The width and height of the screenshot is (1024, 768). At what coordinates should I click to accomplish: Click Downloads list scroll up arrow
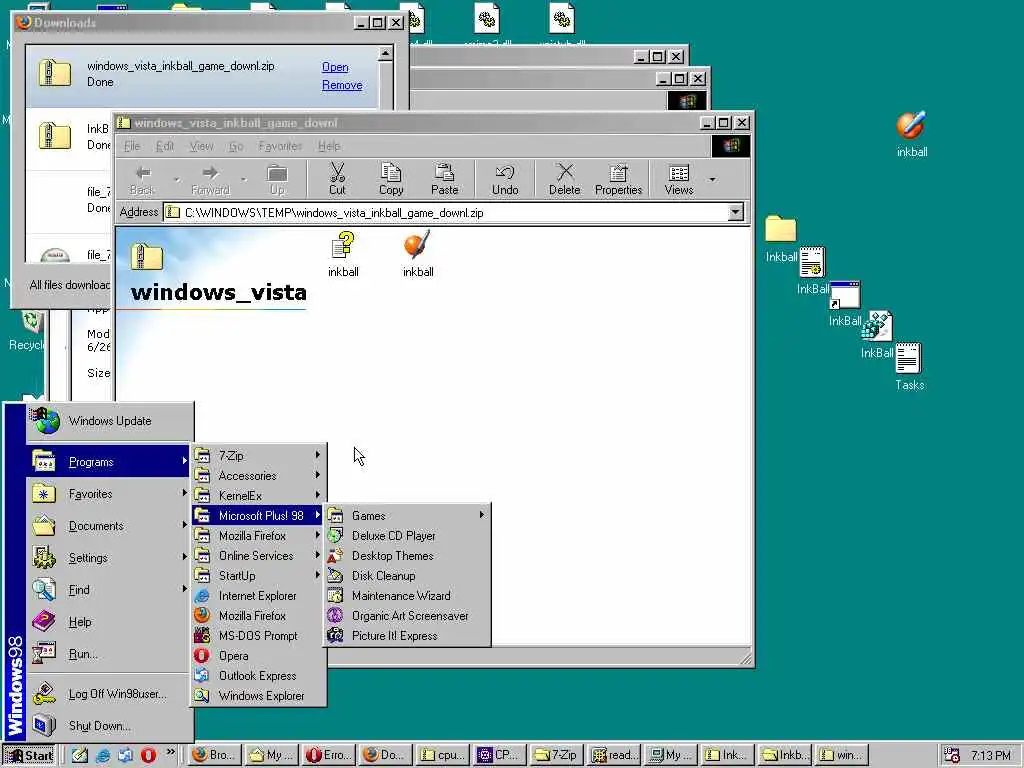click(385, 54)
